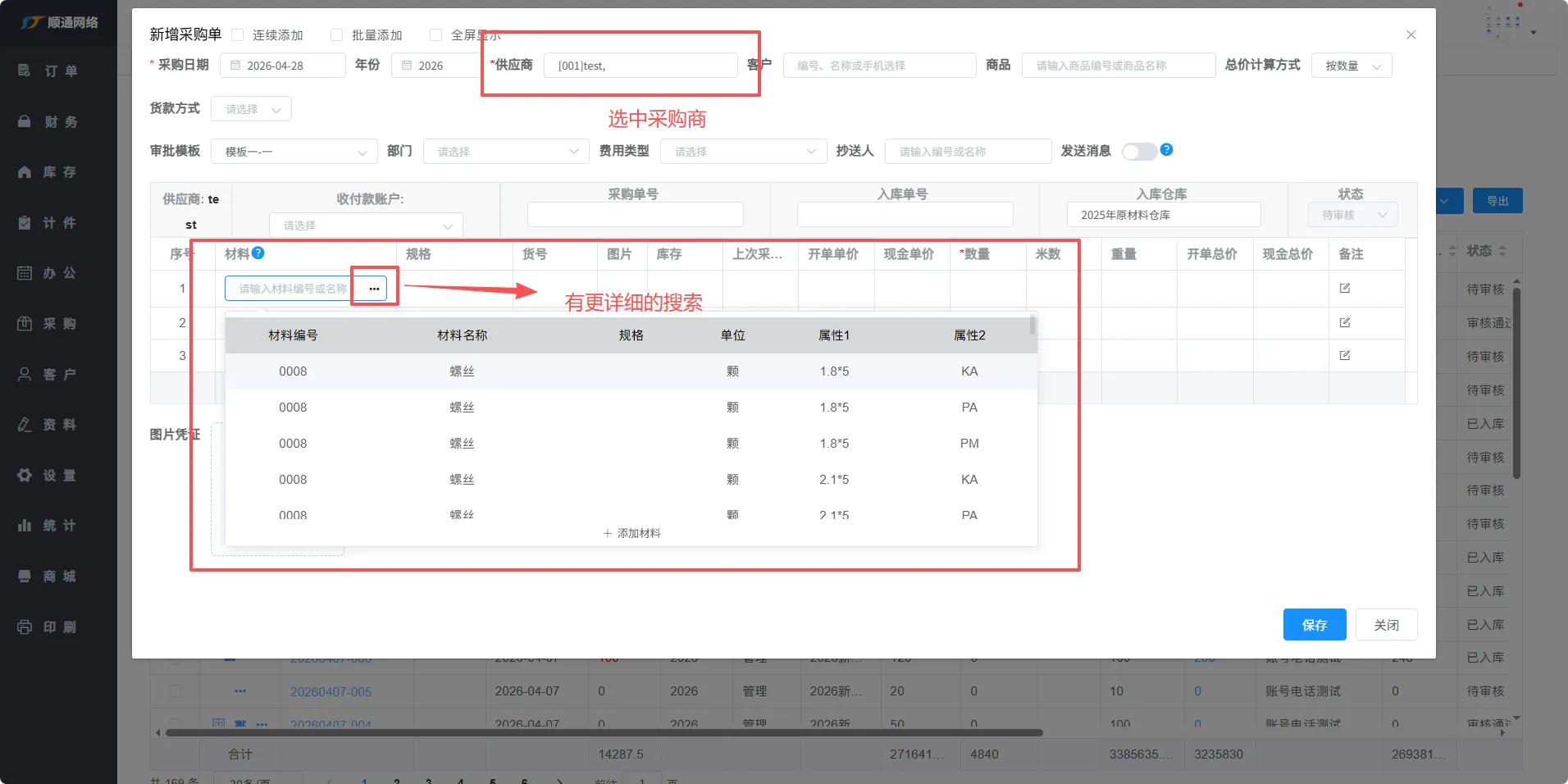The width and height of the screenshot is (1568, 784).
Task: Toggle the 发送消息 switch
Action: [x=1138, y=152]
